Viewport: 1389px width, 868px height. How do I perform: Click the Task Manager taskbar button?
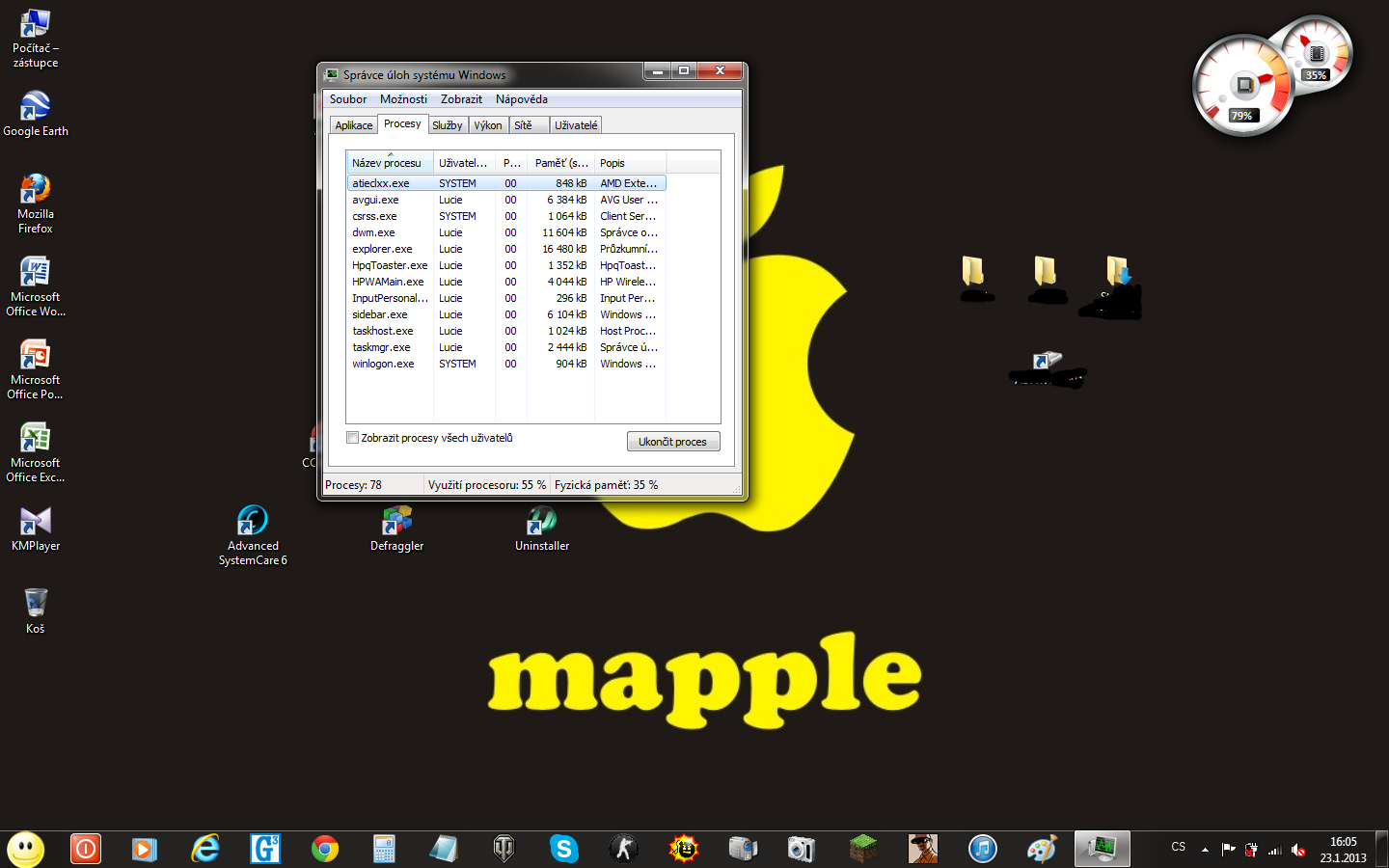1103,849
